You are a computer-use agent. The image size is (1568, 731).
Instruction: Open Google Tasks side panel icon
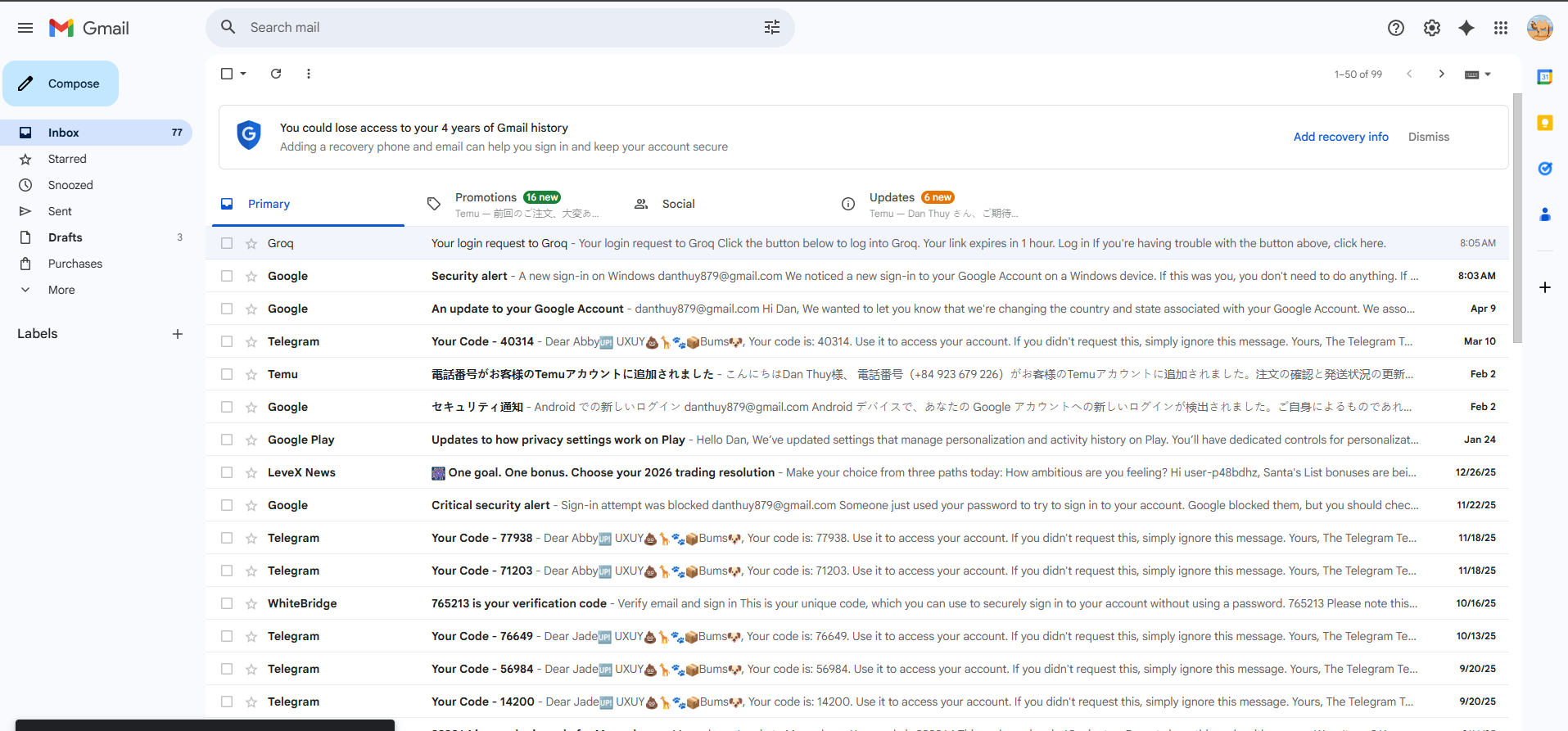click(1545, 169)
